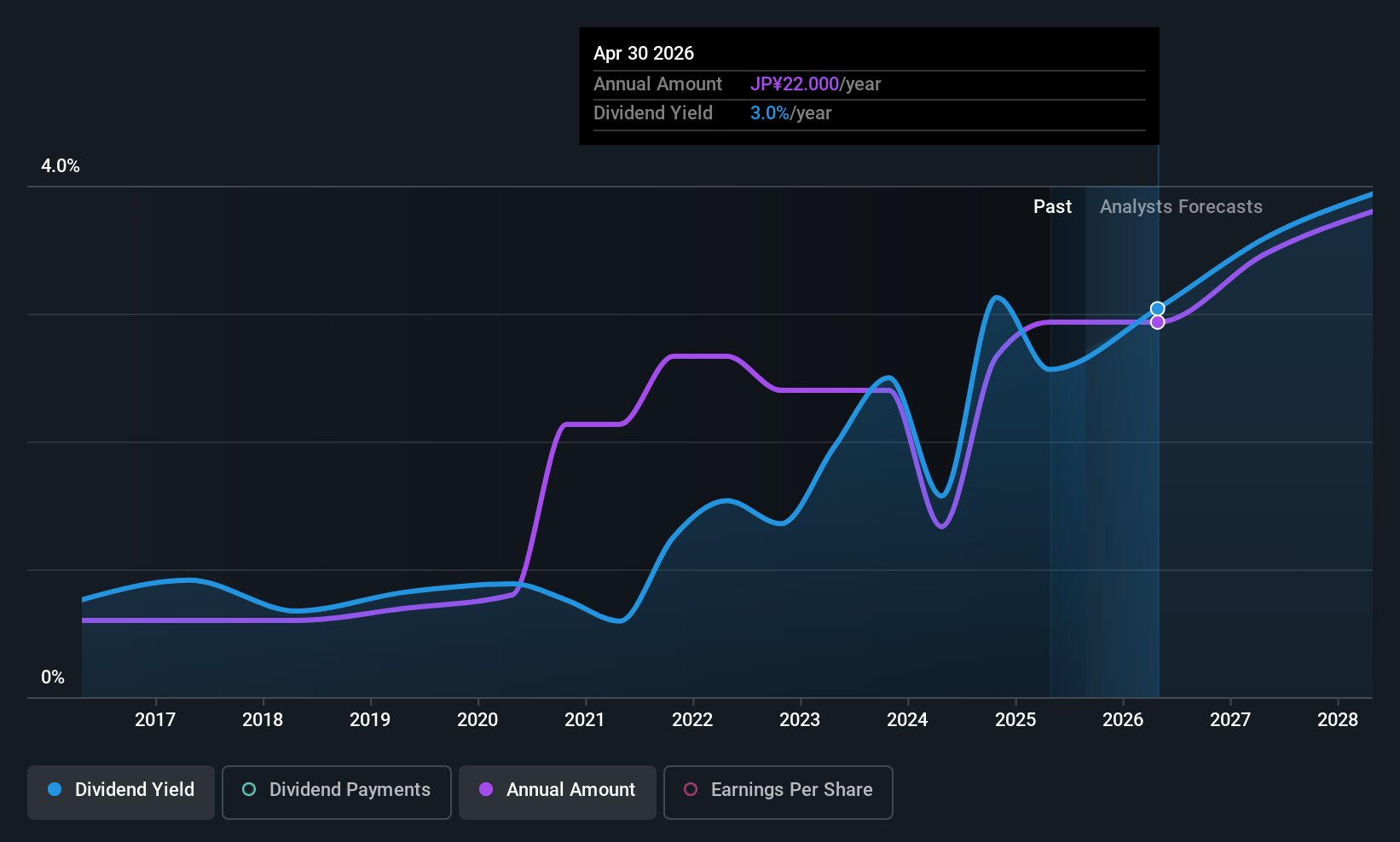Screen dimensions: 1400x842
Task: Click the 2026 x-axis label
Action: pyautogui.click(x=1123, y=719)
